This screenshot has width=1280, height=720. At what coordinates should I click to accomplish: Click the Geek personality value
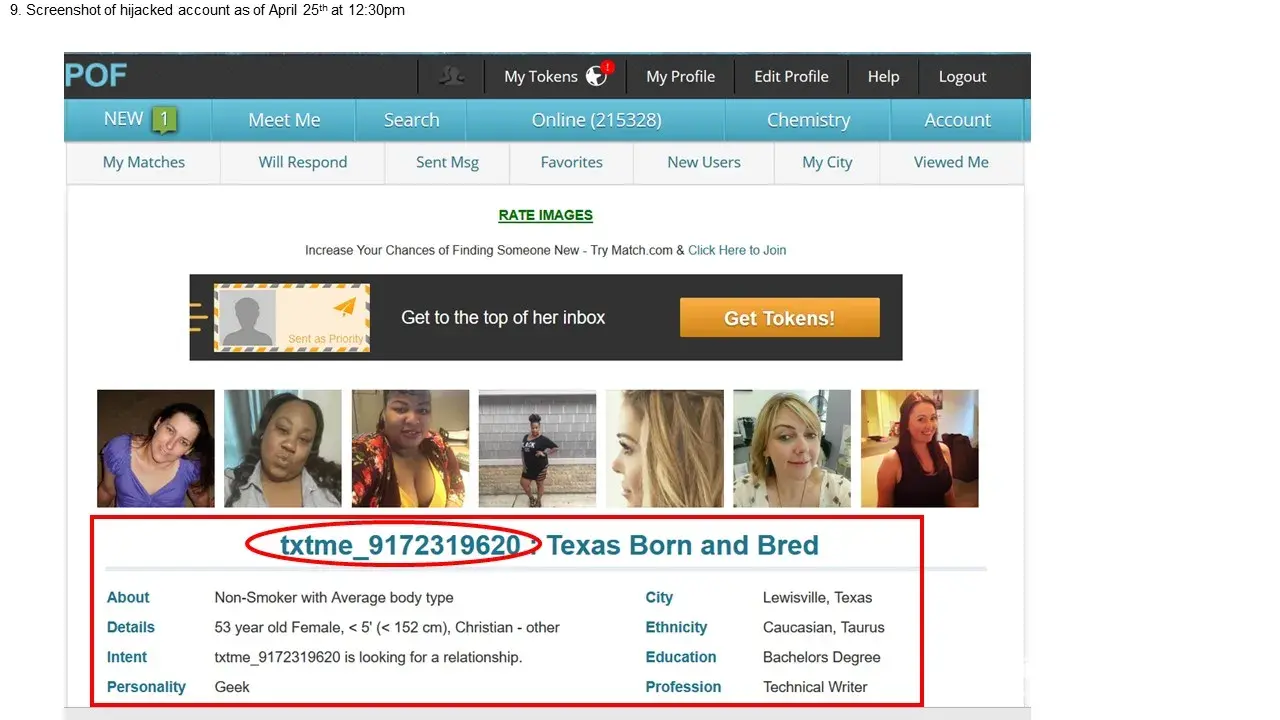click(232, 687)
